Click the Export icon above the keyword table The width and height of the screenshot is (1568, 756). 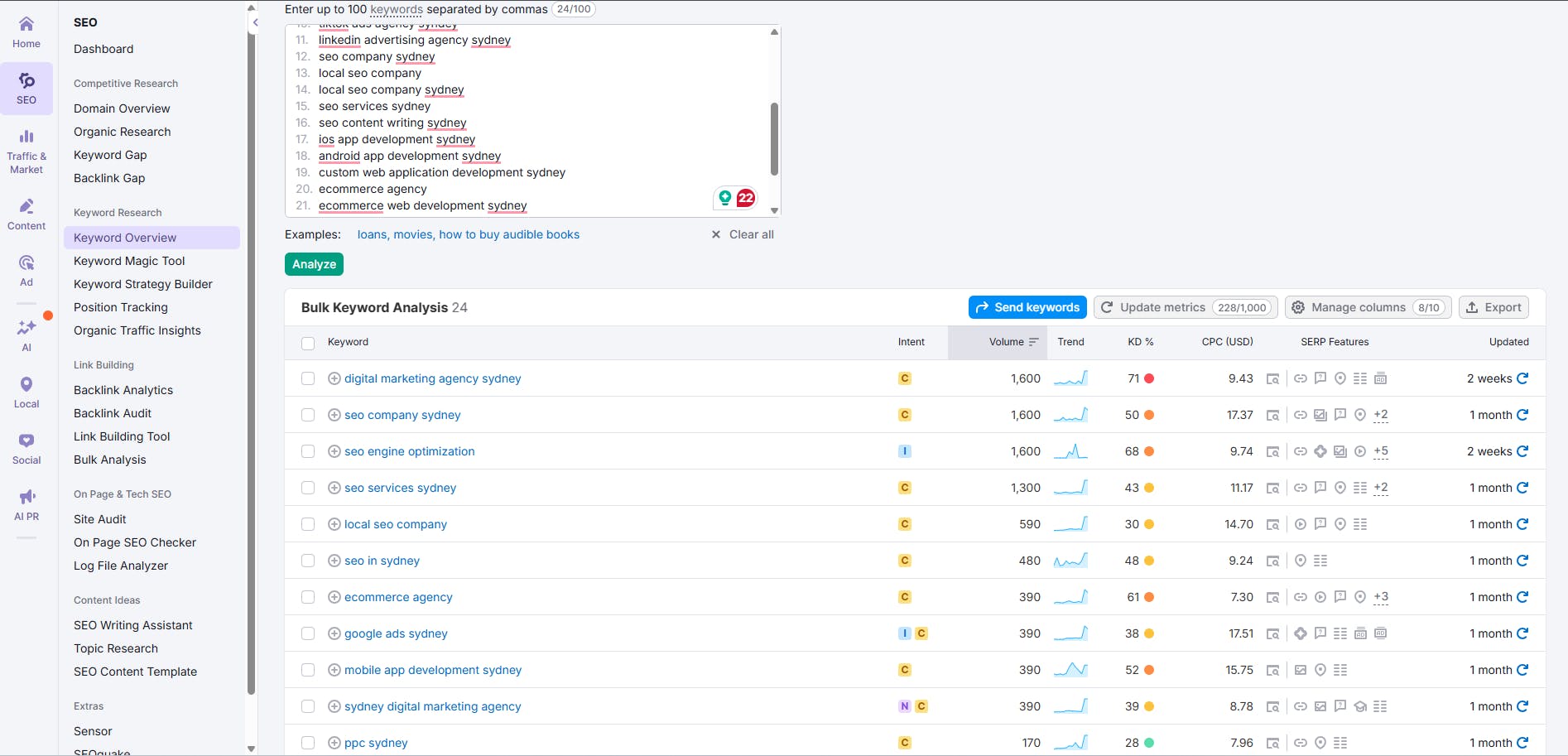click(1473, 307)
